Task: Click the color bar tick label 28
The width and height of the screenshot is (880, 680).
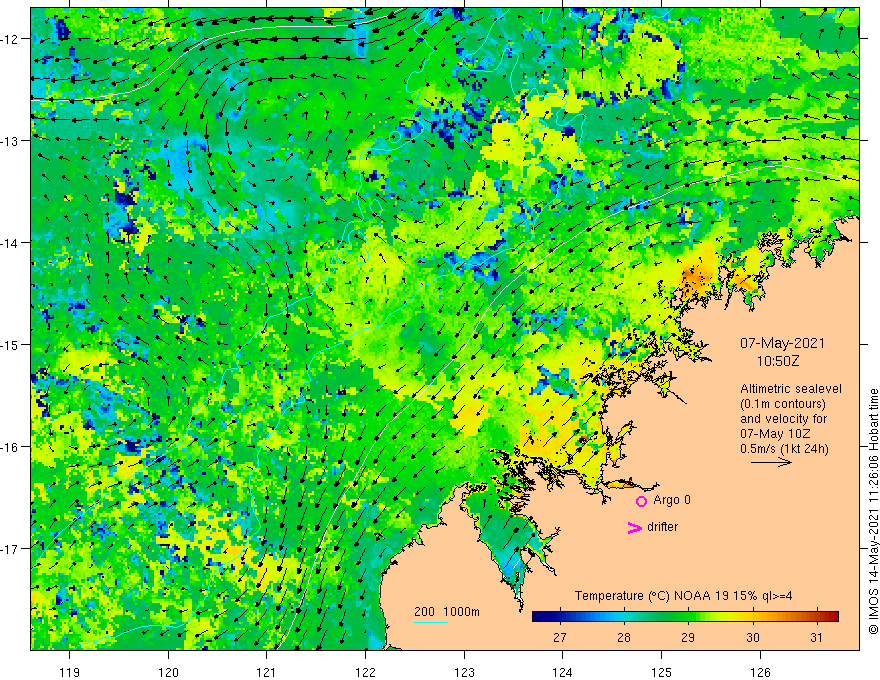Action: [x=624, y=637]
